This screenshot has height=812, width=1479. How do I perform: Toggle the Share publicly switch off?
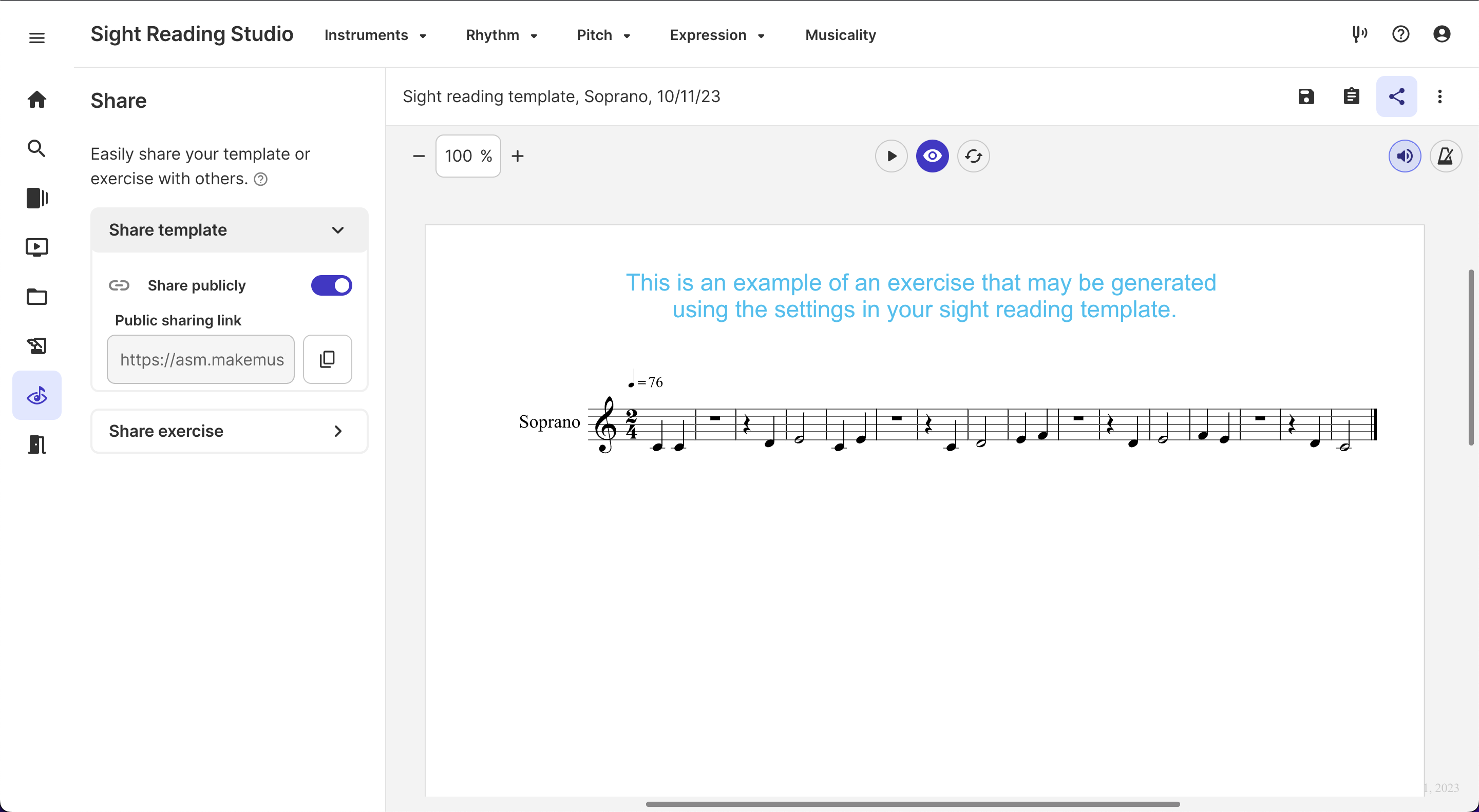(331, 285)
